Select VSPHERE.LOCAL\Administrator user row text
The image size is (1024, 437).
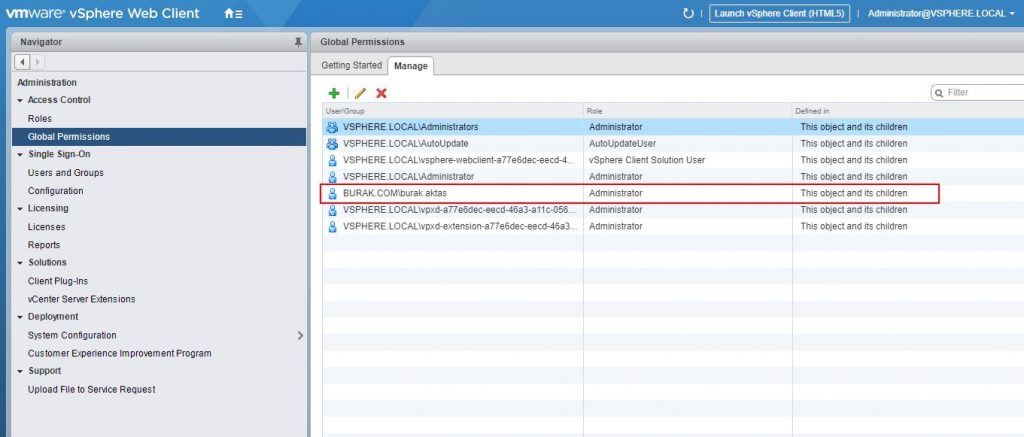click(x=408, y=176)
